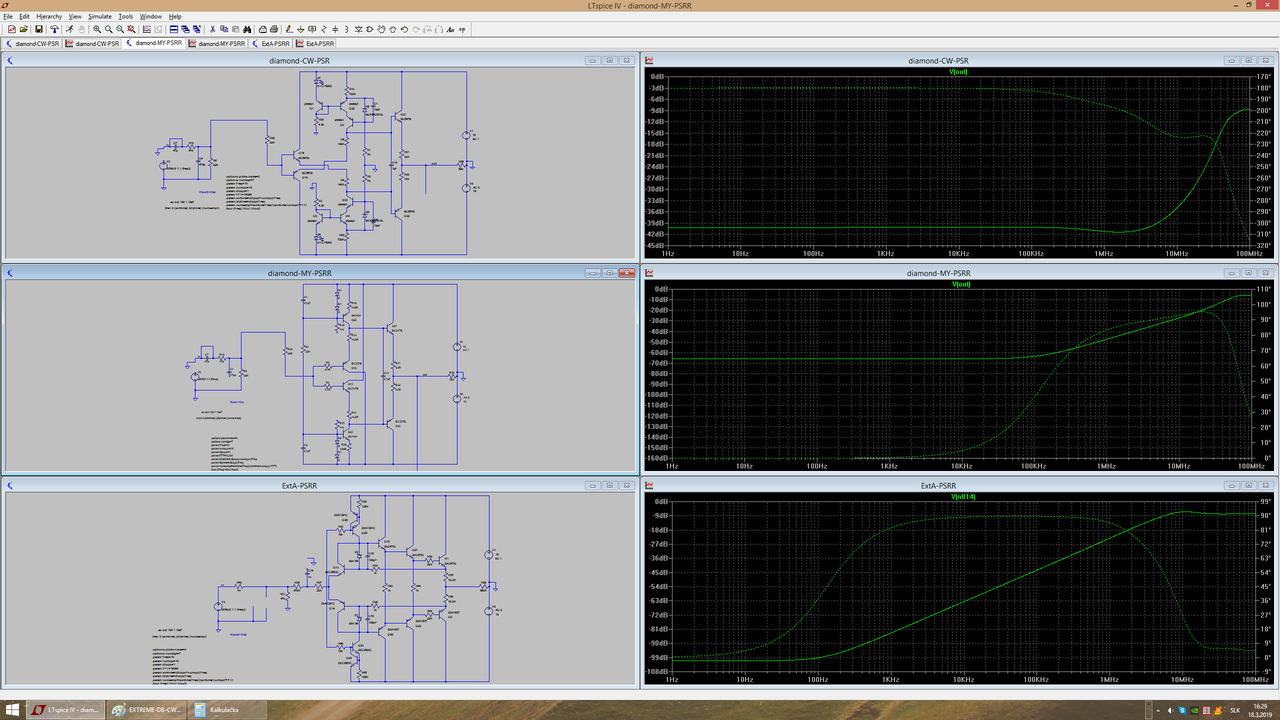This screenshot has width=1280, height=720.
Task: Place a Capacitor component tool
Action: click(335, 29)
